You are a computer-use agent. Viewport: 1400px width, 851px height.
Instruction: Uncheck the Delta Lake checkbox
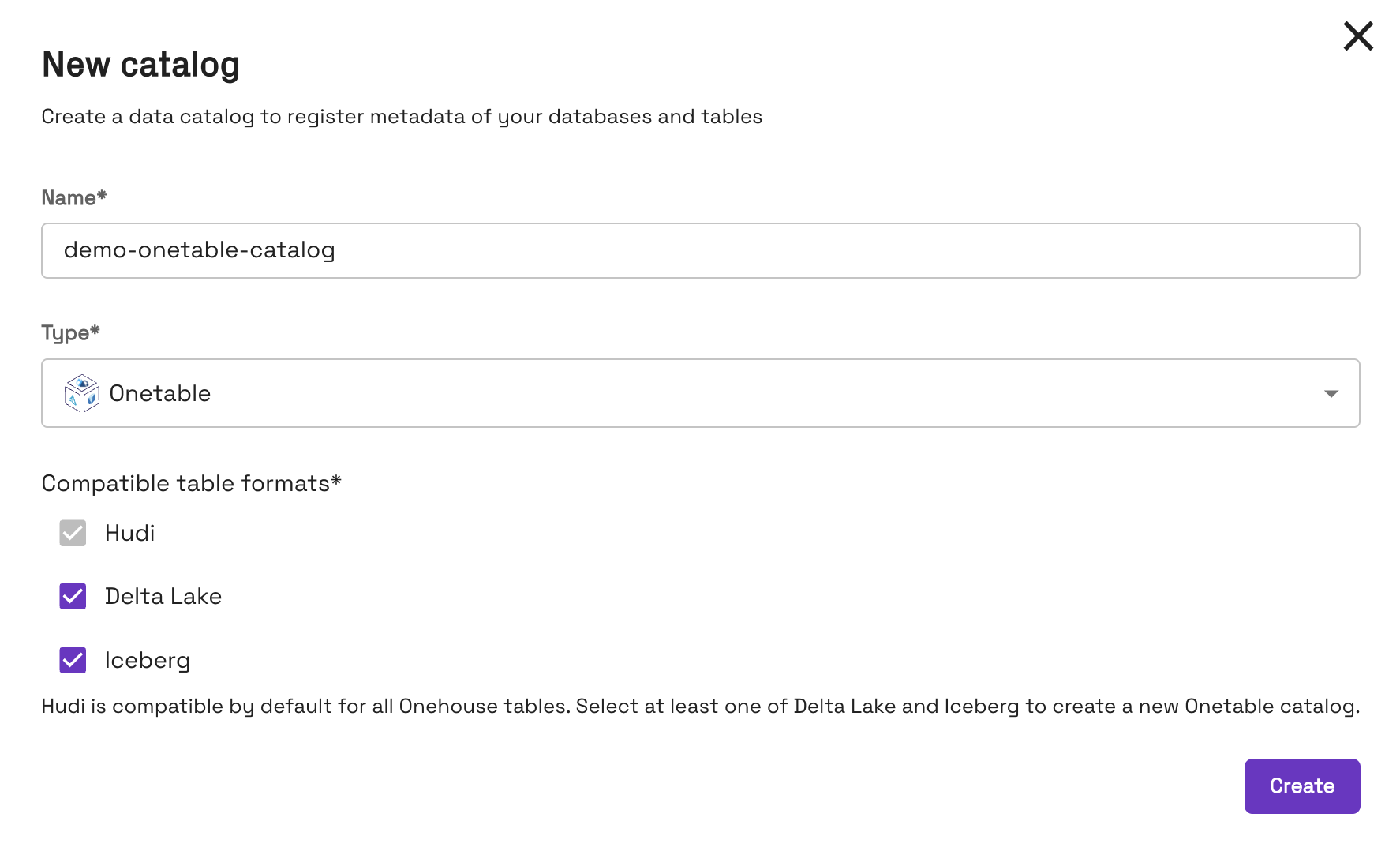73,596
